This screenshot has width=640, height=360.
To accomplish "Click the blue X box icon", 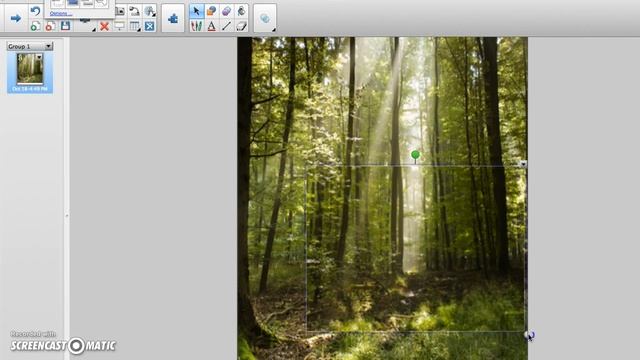I will click(150, 27).
